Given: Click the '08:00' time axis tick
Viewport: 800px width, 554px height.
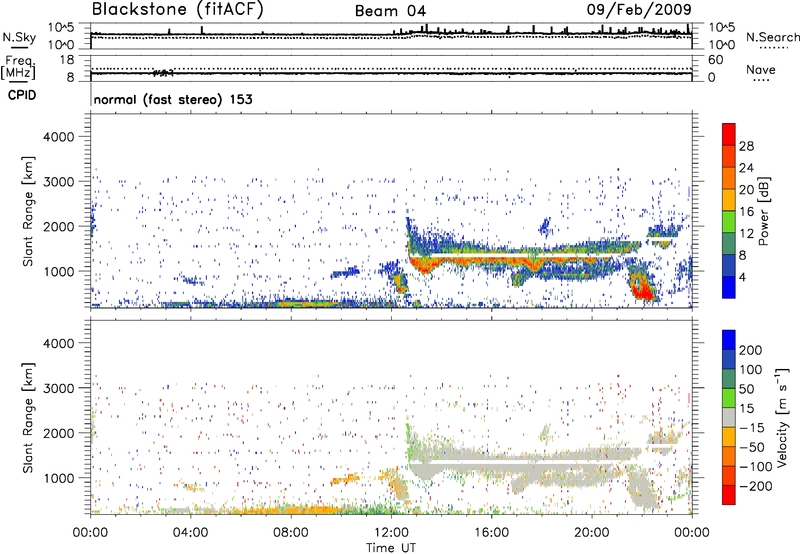Looking at the screenshot, I should pyautogui.click(x=291, y=533).
